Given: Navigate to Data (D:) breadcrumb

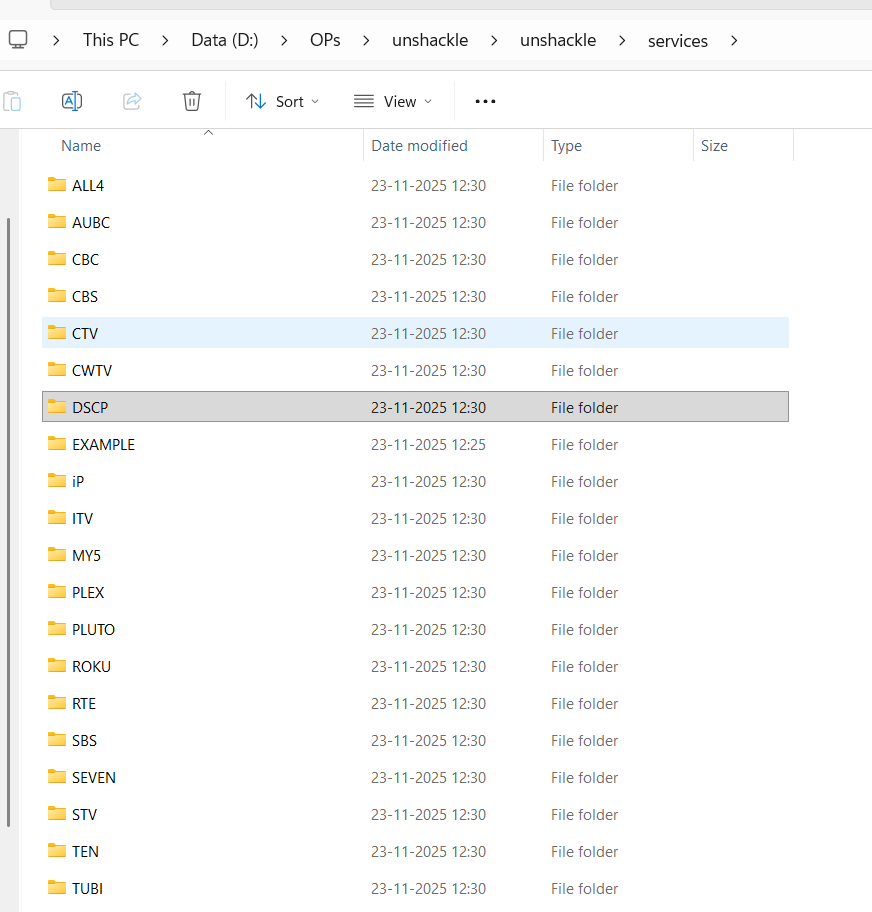Looking at the screenshot, I should pyautogui.click(x=225, y=40).
